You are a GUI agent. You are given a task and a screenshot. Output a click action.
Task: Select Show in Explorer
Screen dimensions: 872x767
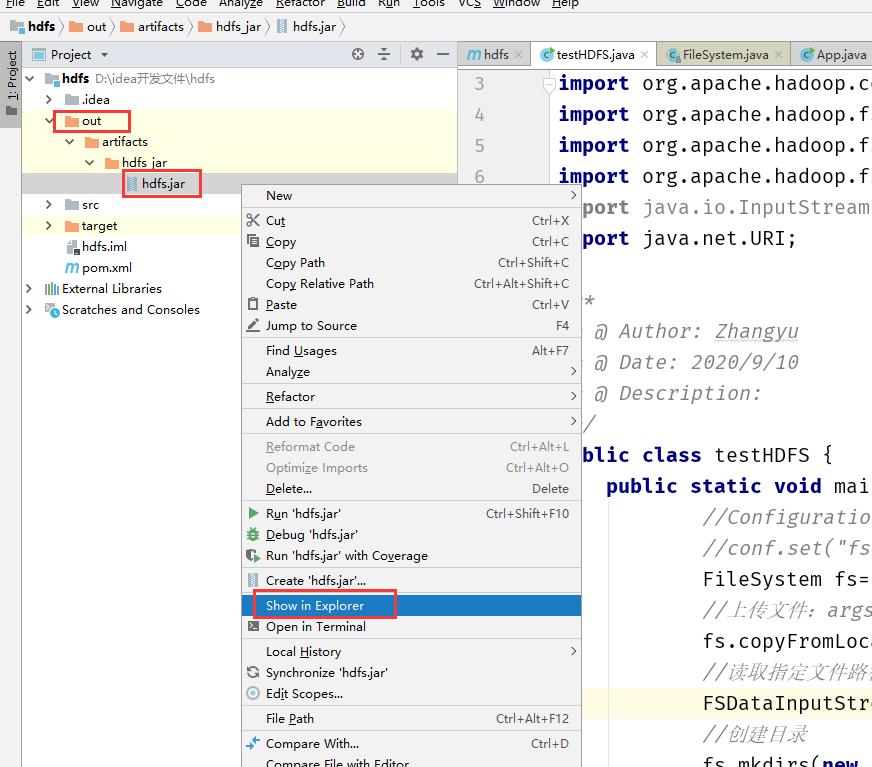click(x=412, y=605)
